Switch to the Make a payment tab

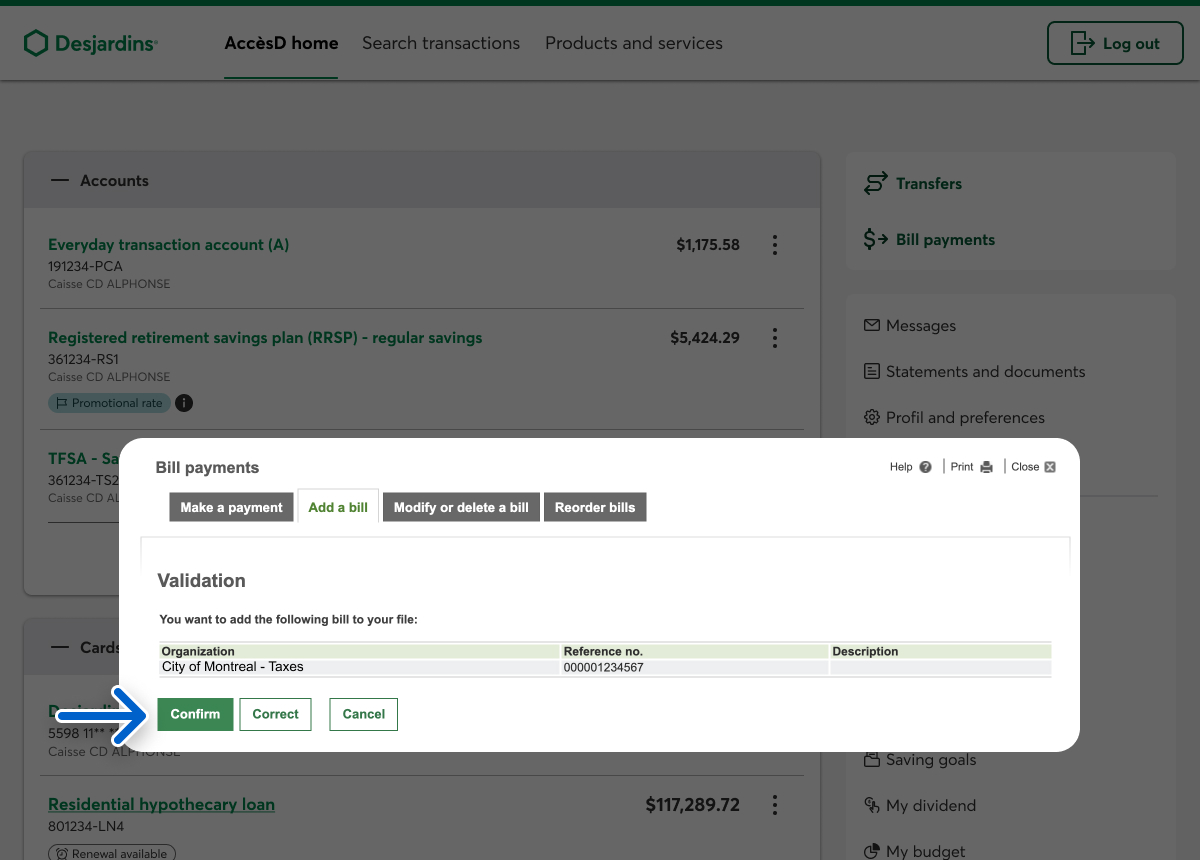(x=232, y=507)
